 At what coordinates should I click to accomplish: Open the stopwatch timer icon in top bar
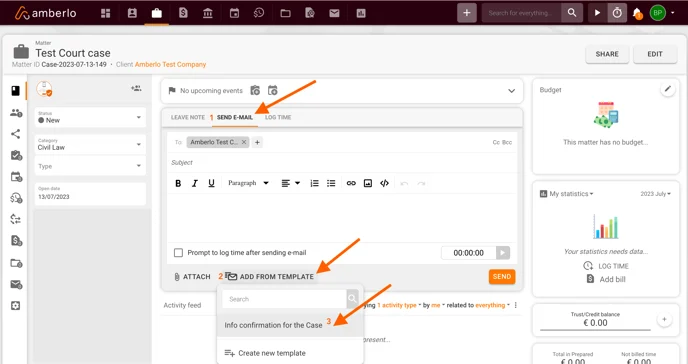[x=617, y=13]
